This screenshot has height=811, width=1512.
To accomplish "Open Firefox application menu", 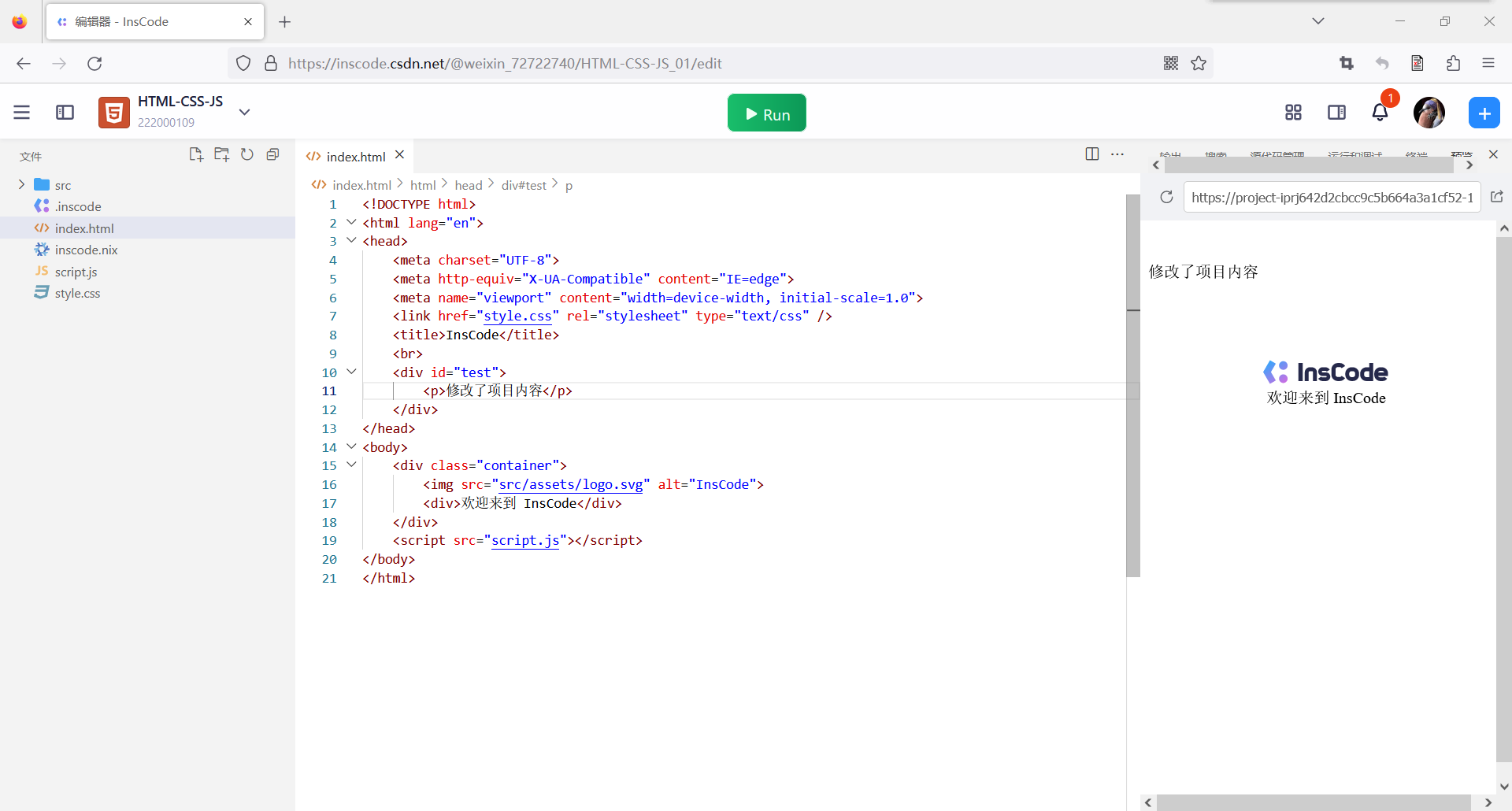I will pyautogui.click(x=1488, y=63).
